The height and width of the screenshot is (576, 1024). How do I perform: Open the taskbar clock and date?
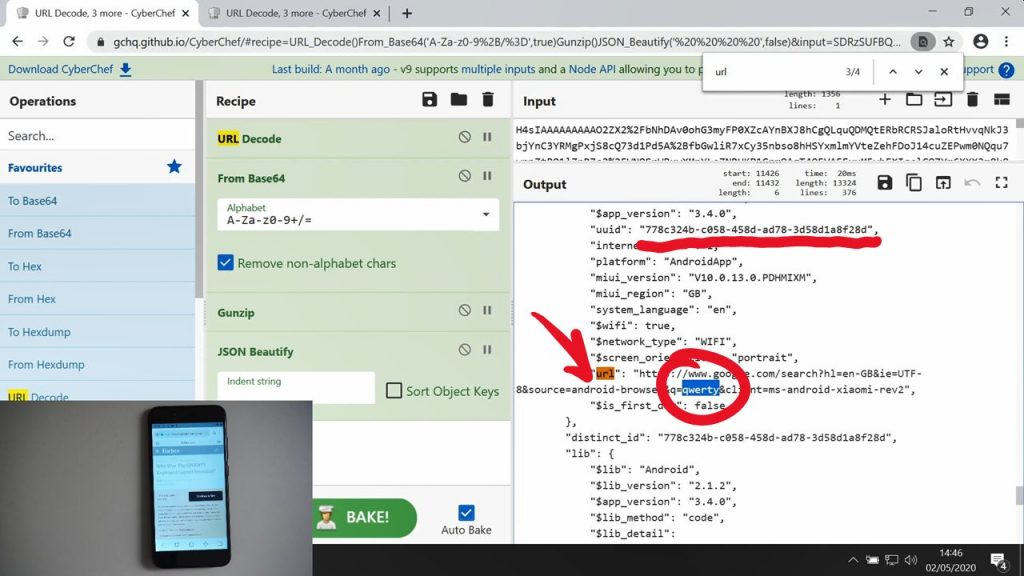(950, 560)
